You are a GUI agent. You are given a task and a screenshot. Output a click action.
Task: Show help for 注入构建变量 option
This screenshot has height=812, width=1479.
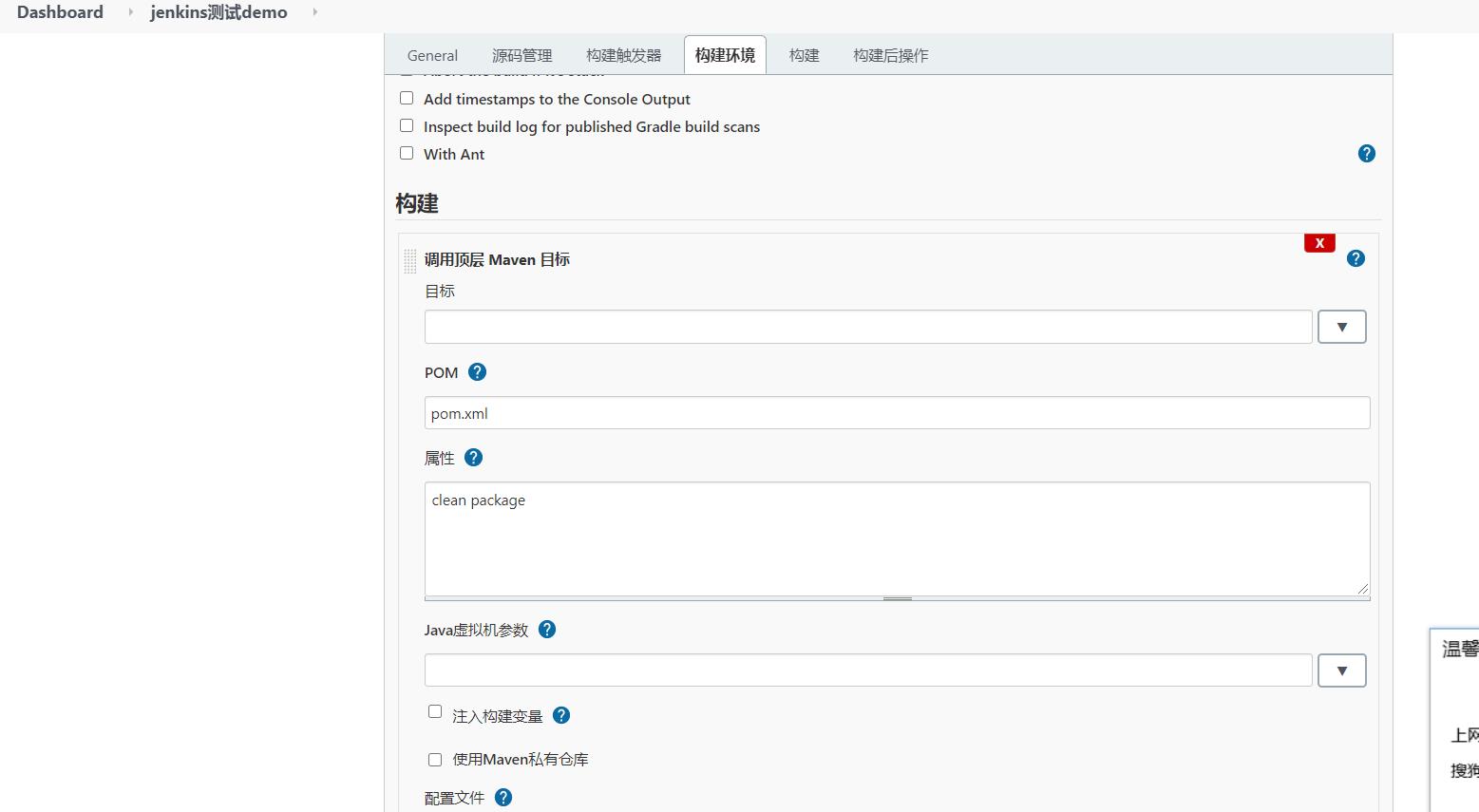pos(561,715)
